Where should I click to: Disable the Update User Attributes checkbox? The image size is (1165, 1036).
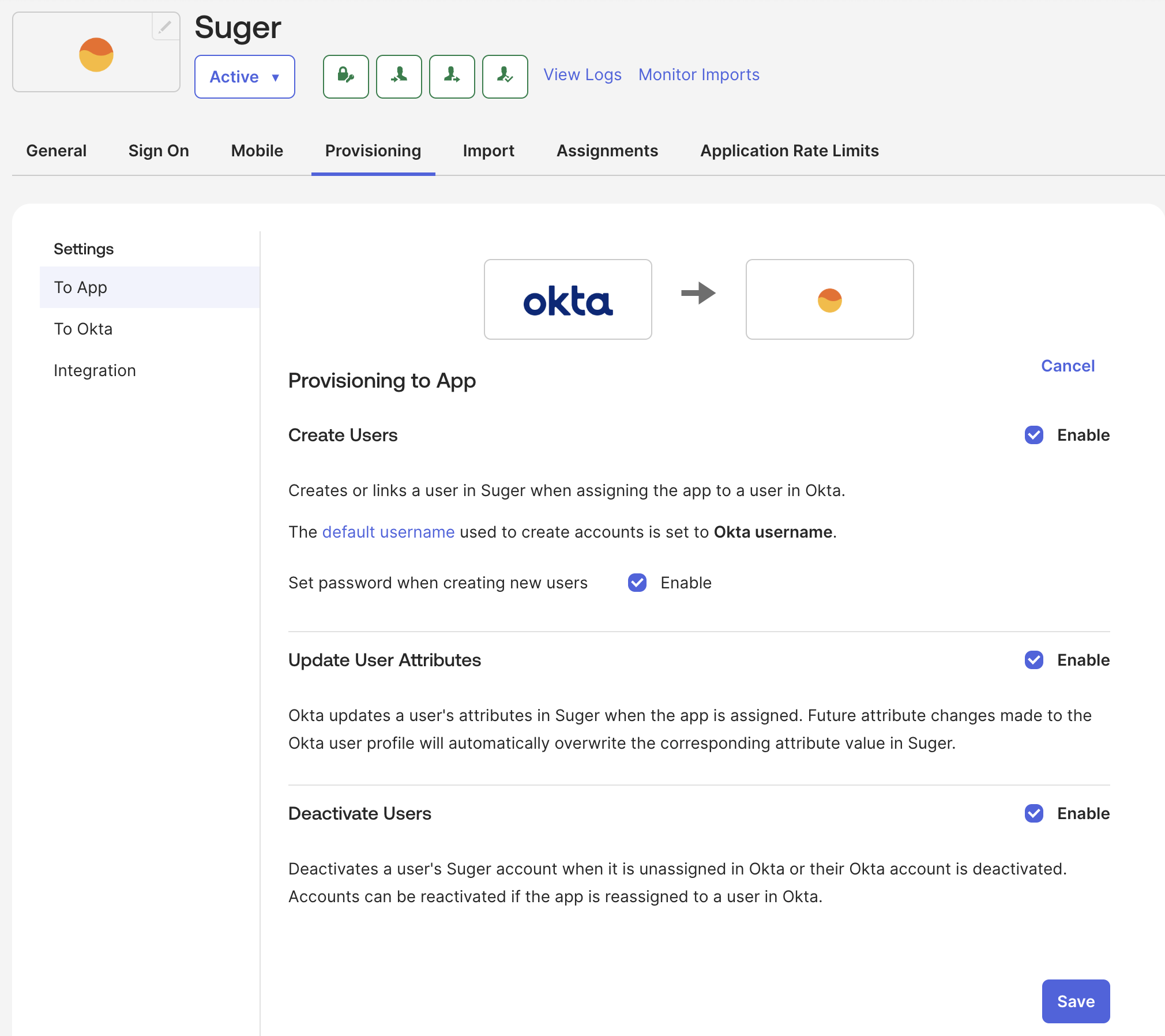click(1034, 660)
